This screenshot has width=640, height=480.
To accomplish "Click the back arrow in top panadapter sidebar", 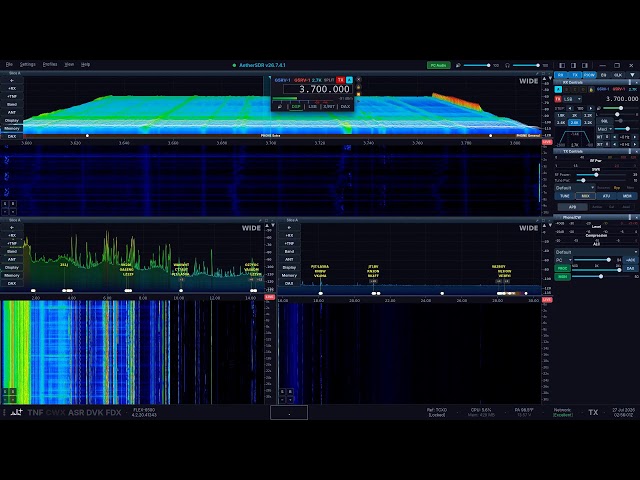I will tap(12, 80).
